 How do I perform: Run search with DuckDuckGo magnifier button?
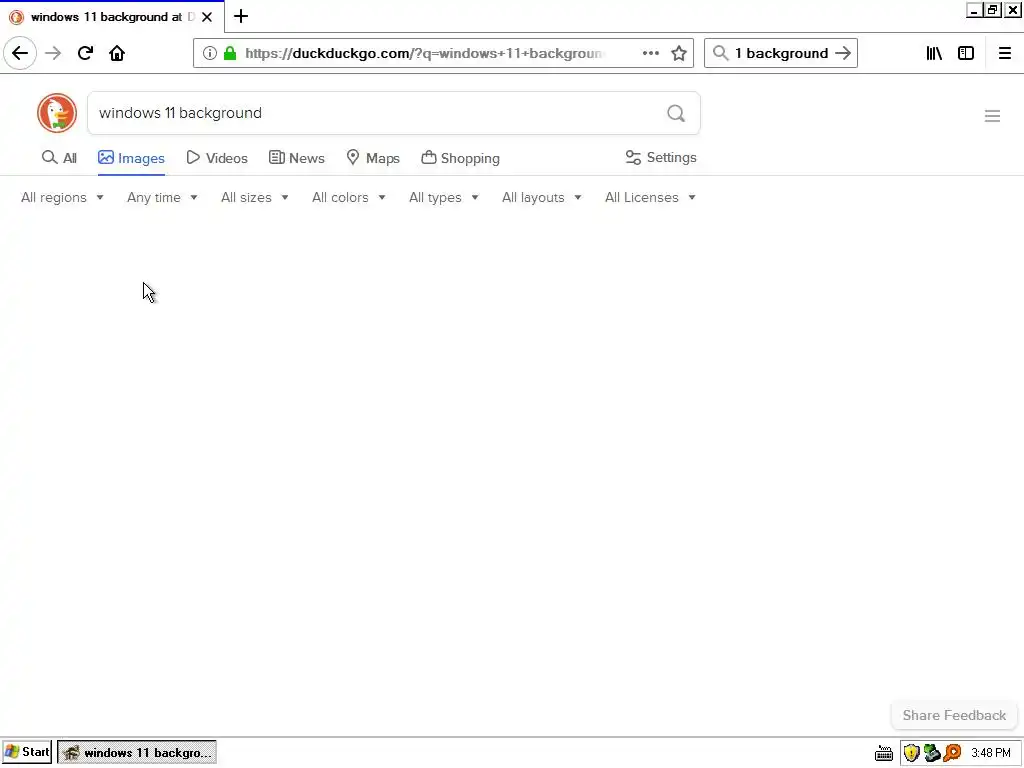point(676,114)
